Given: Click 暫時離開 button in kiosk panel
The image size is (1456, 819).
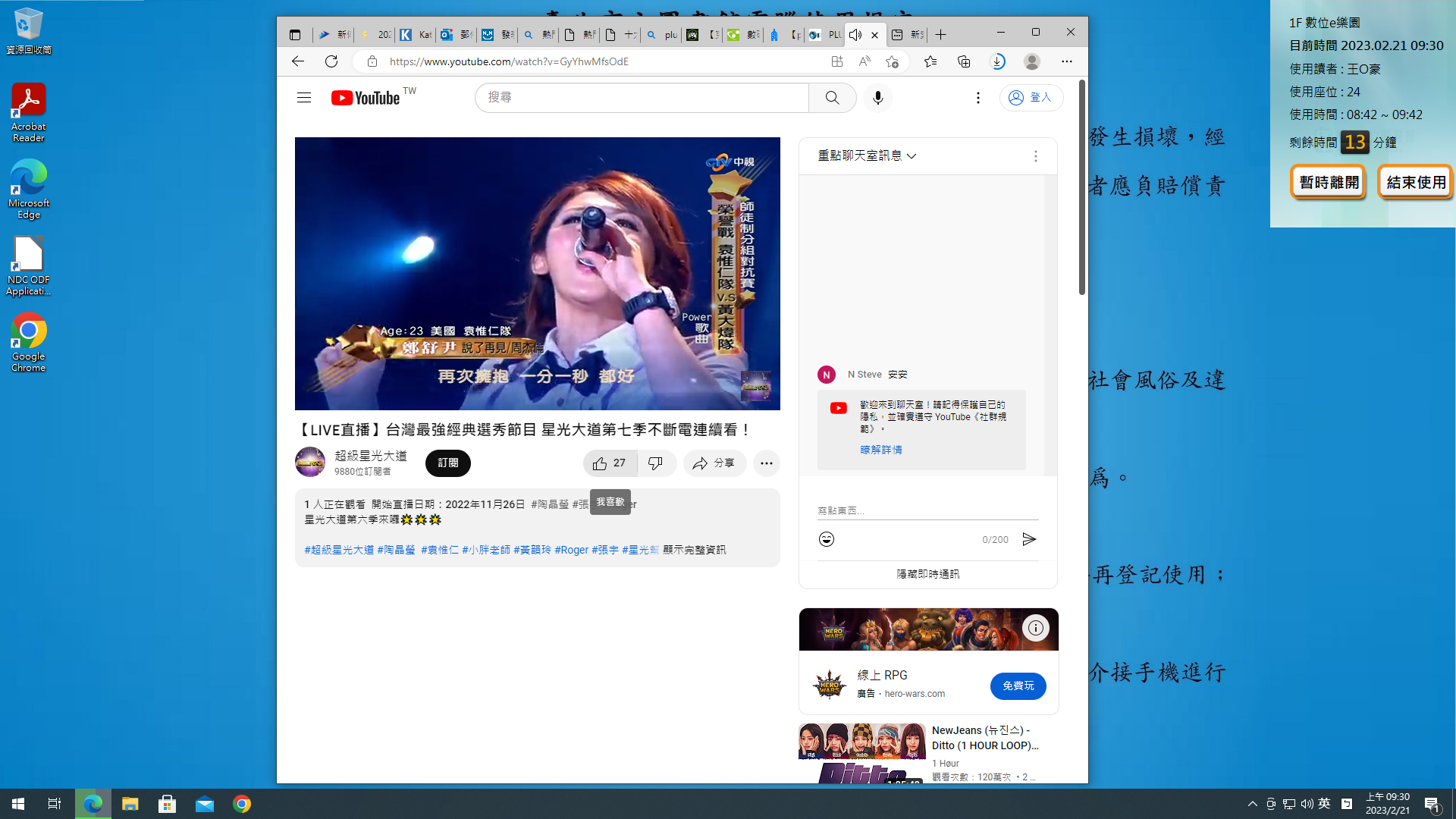Looking at the screenshot, I should 1329,182.
